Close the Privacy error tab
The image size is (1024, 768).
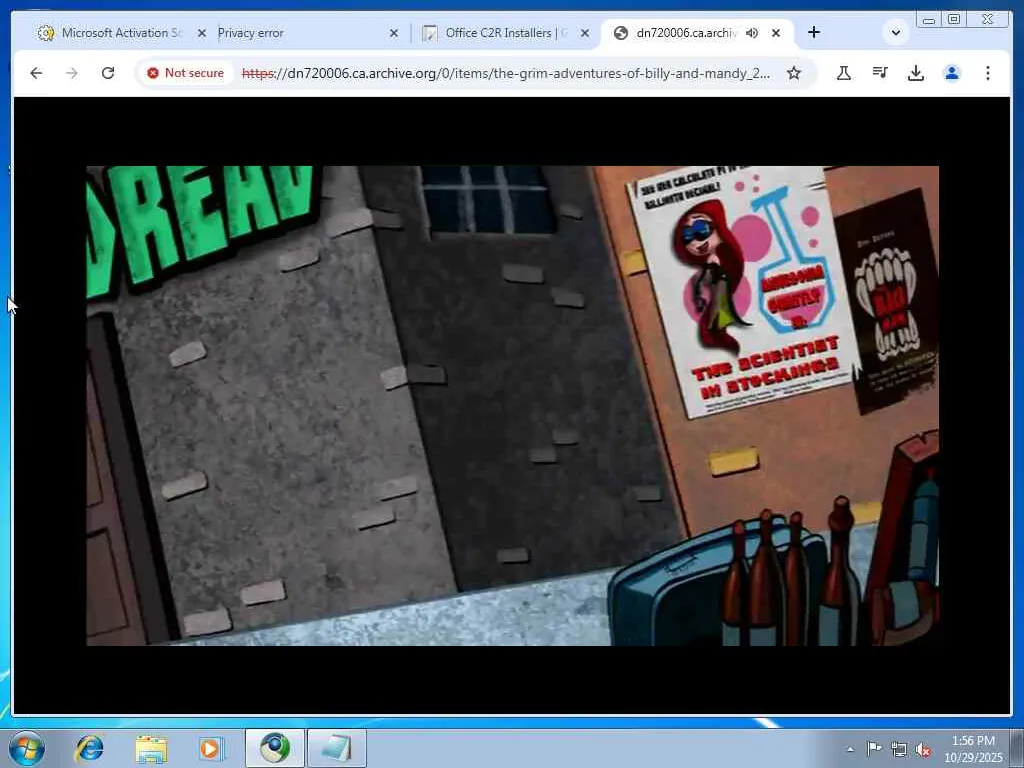(394, 33)
